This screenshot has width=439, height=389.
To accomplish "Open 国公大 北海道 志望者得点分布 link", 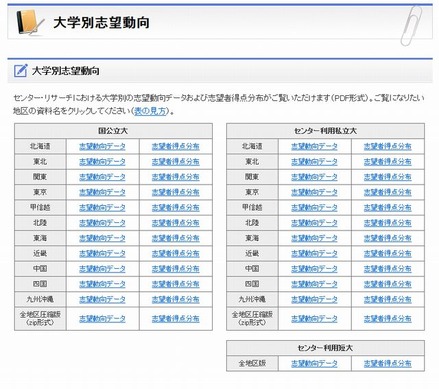I will (x=175, y=146).
